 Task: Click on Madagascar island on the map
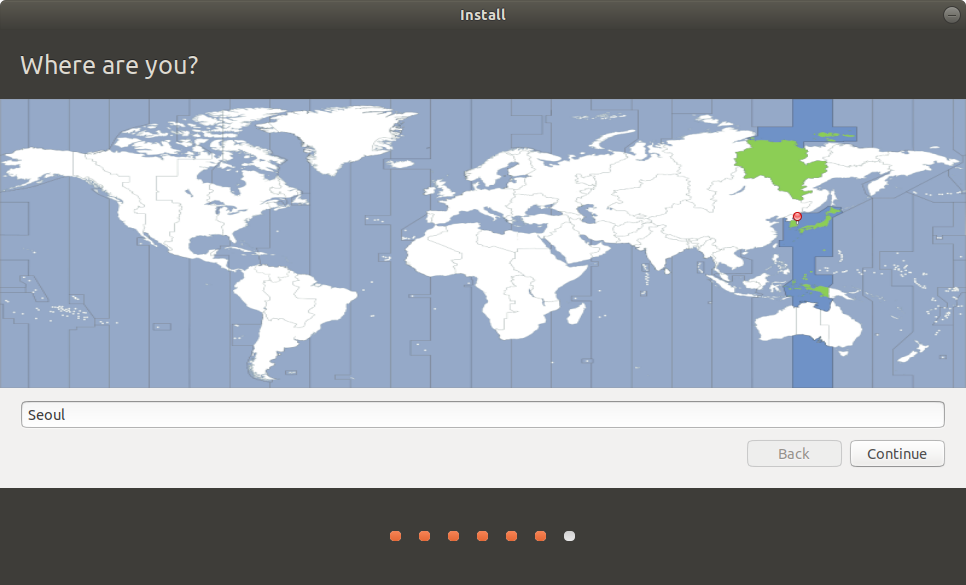[576, 313]
